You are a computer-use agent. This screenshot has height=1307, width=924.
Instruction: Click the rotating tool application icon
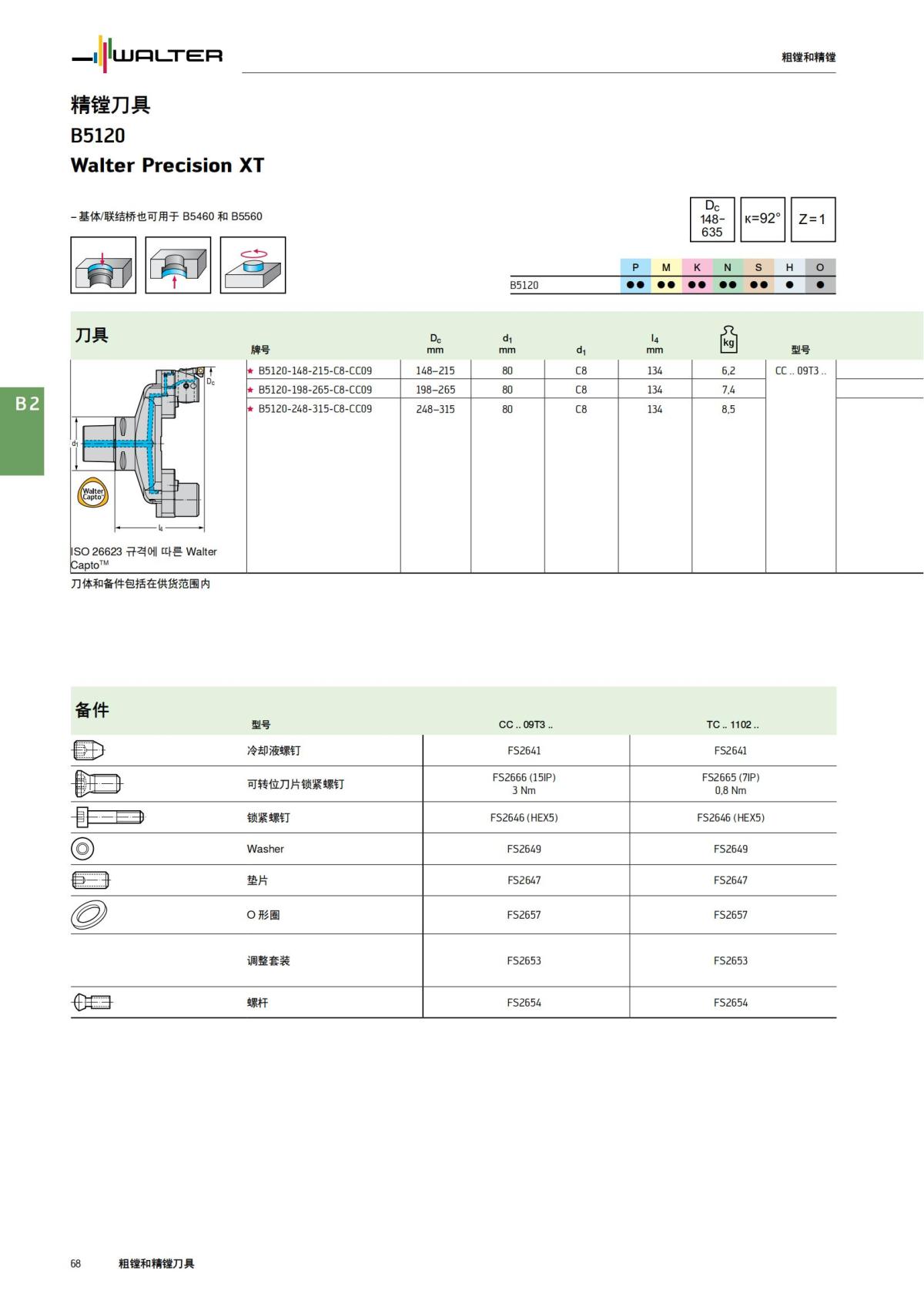253,265
